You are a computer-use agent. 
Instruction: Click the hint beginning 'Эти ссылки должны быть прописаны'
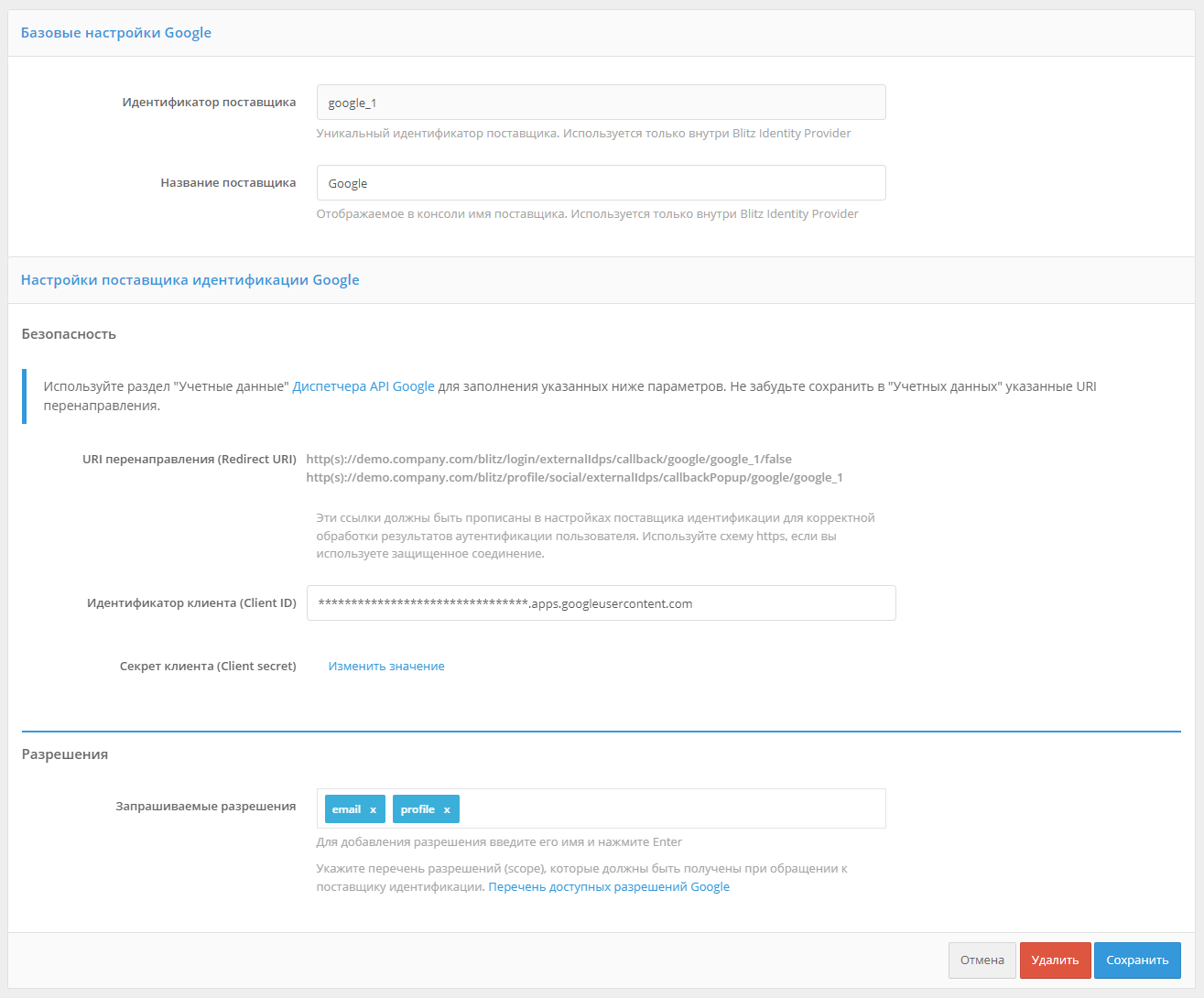595,536
